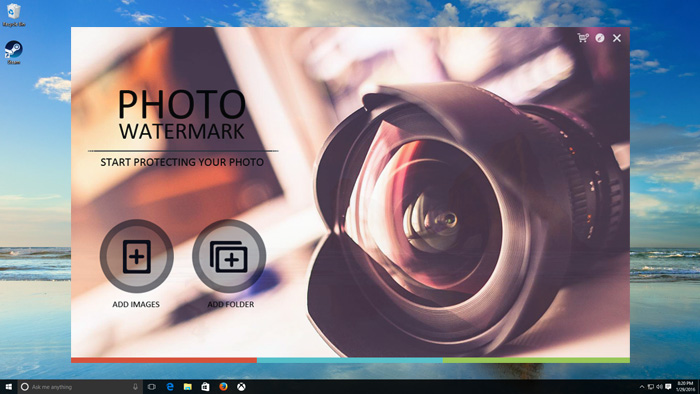Viewport: 700px width, 394px height.
Task: Click the compass icon in title area
Action: click(x=600, y=38)
